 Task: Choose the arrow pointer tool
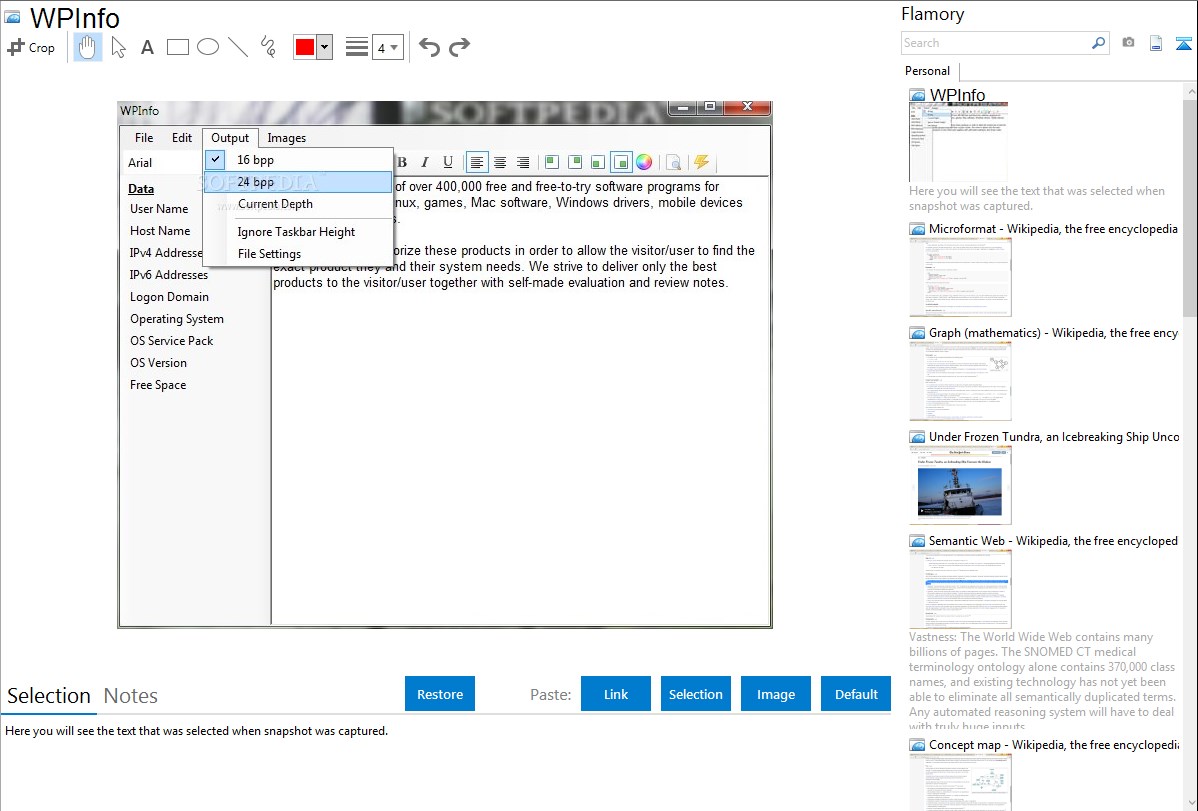[118, 47]
